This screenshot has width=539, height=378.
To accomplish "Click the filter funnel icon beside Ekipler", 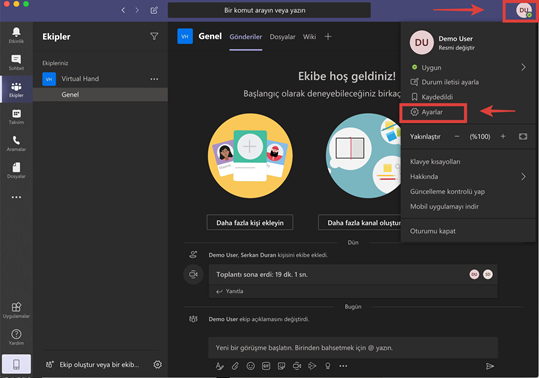I will (x=154, y=36).
